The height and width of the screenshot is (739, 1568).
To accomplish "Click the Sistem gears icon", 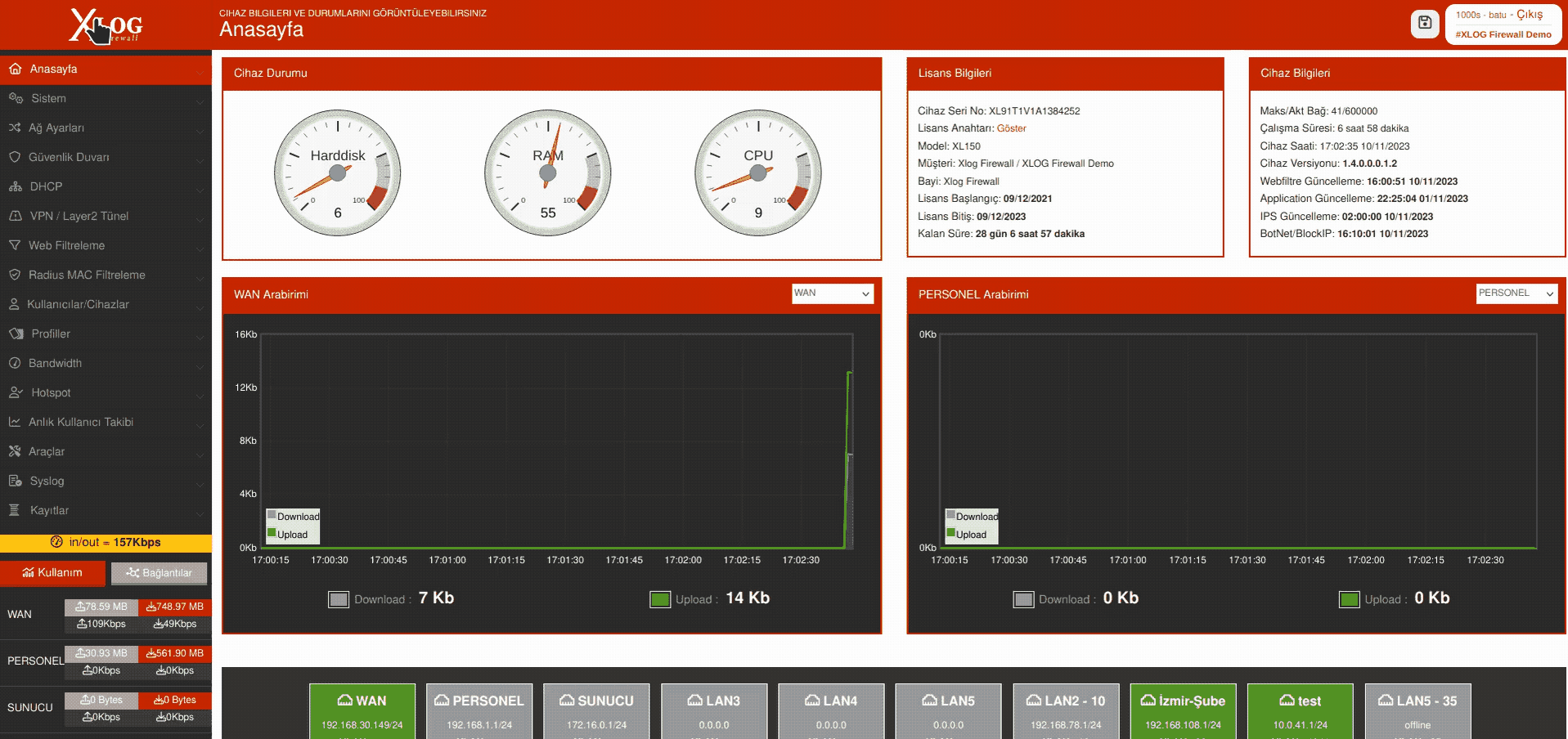I will pos(16,98).
